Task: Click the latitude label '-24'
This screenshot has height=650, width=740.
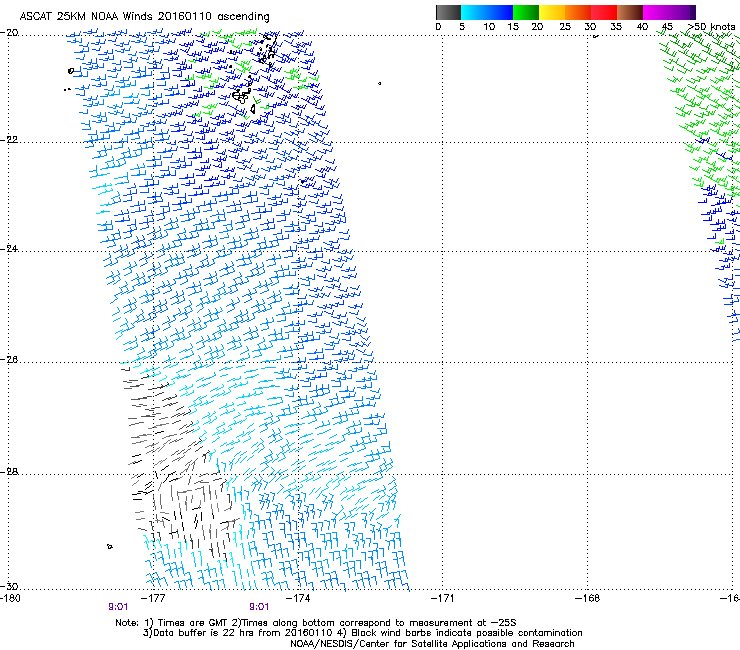Action: (9, 249)
